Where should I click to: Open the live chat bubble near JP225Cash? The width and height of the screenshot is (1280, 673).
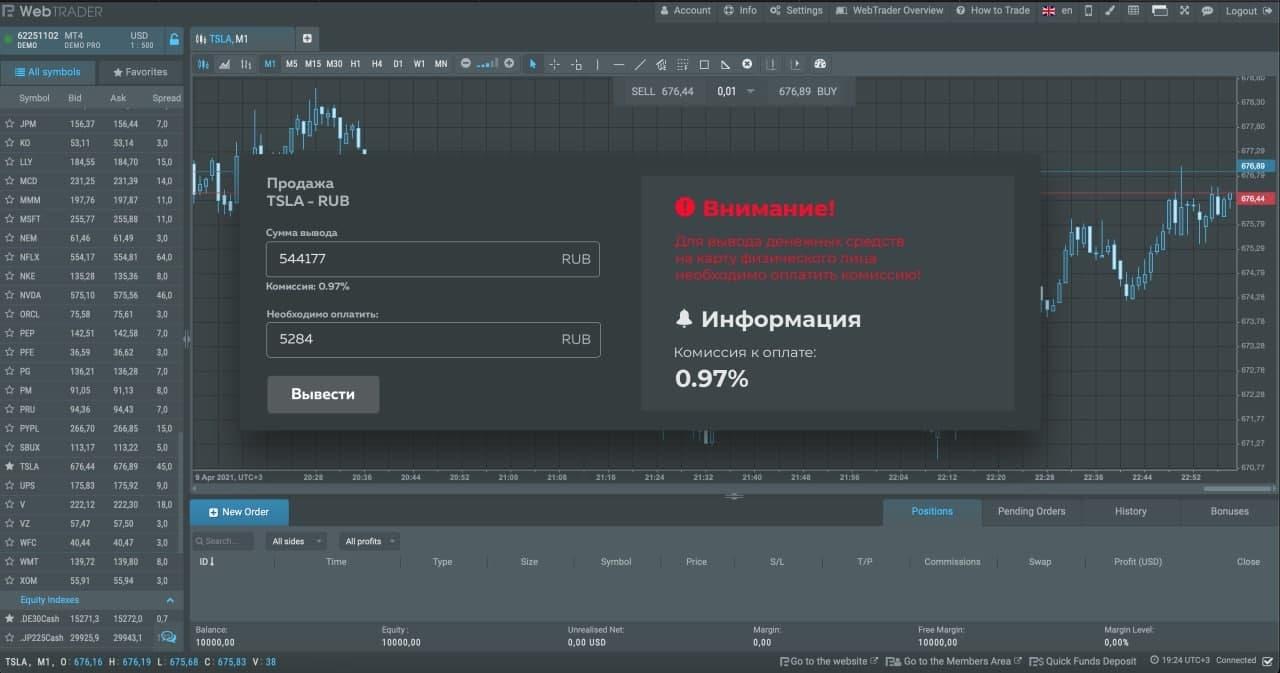pos(168,637)
